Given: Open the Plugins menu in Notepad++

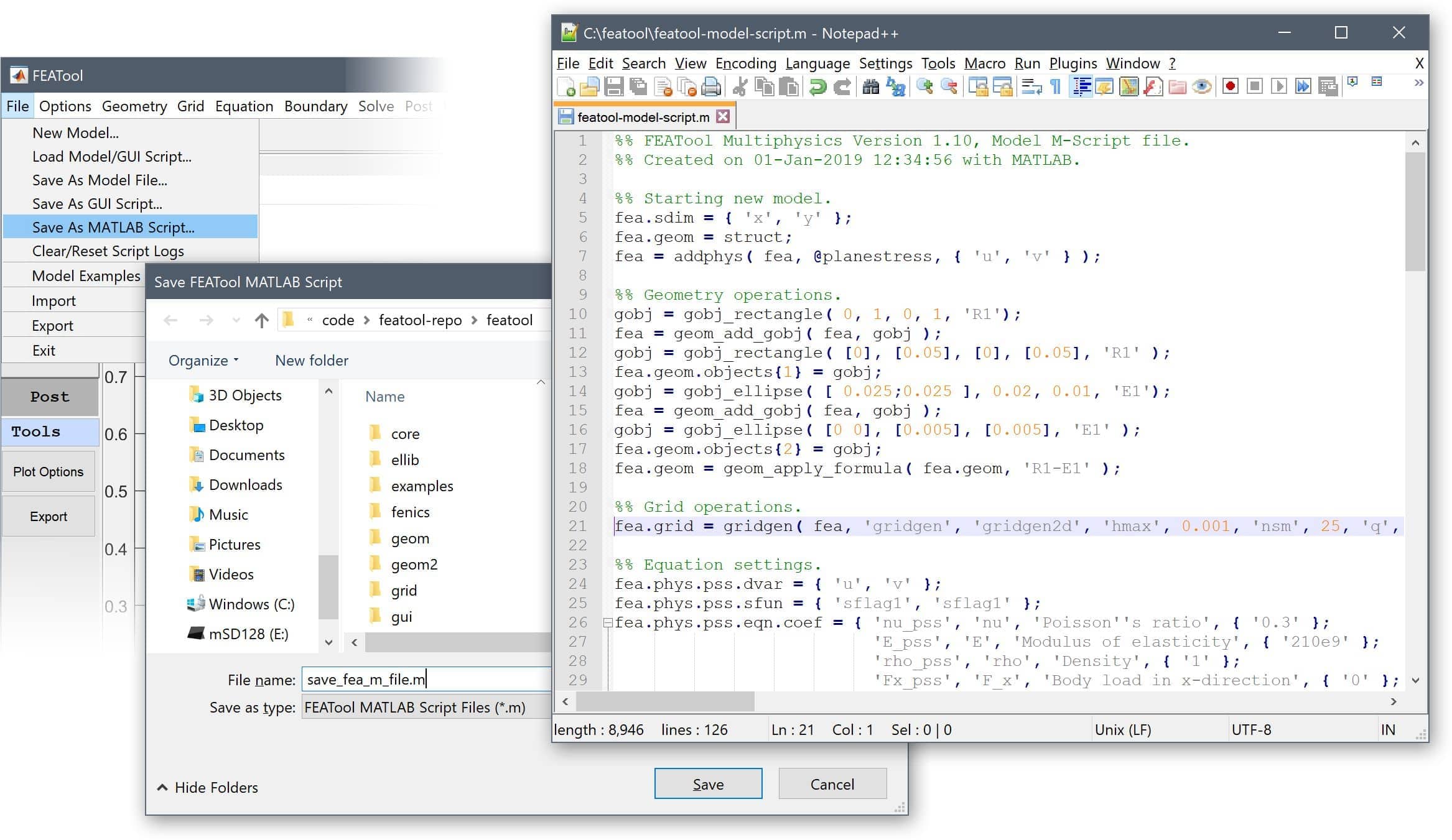Looking at the screenshot, I should [x=1073, y=63].
